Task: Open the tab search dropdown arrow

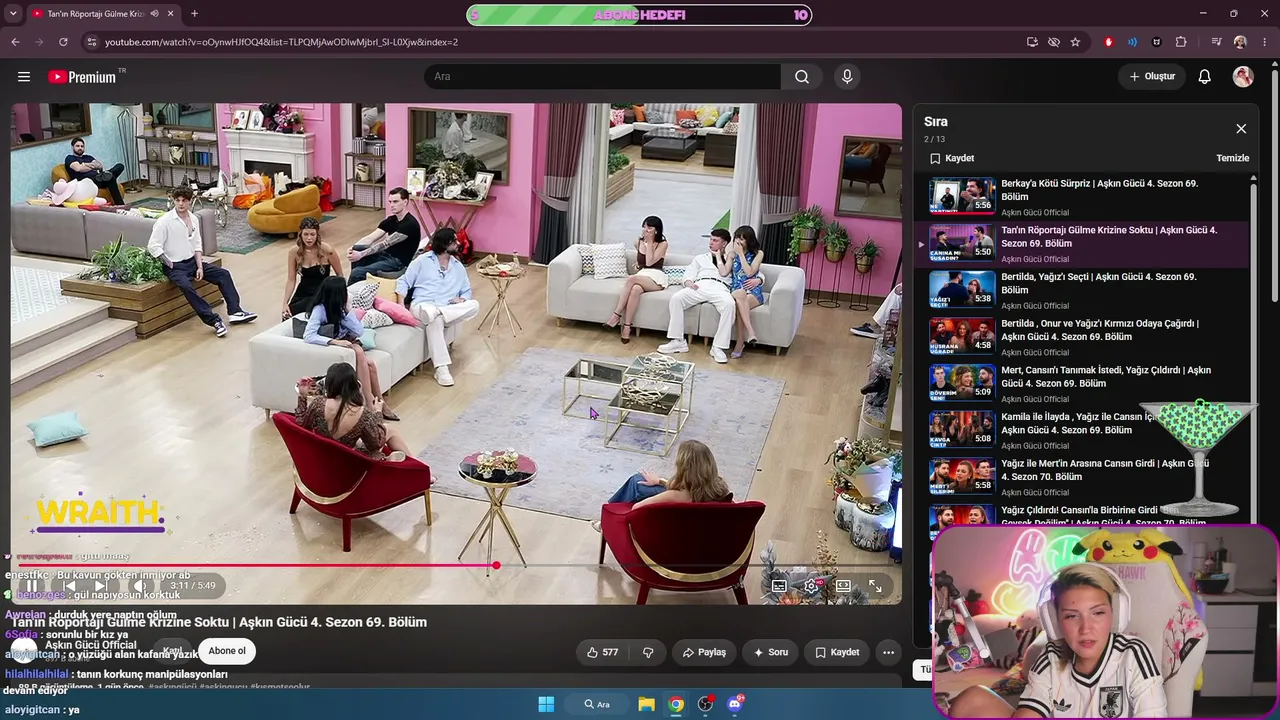Action: click(x=13, y=14)
